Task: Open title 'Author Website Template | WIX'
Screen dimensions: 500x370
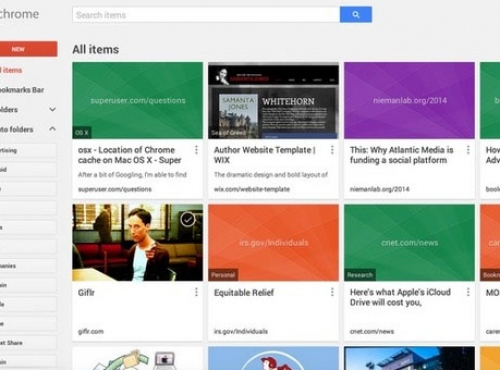Action: pos(265,155)
